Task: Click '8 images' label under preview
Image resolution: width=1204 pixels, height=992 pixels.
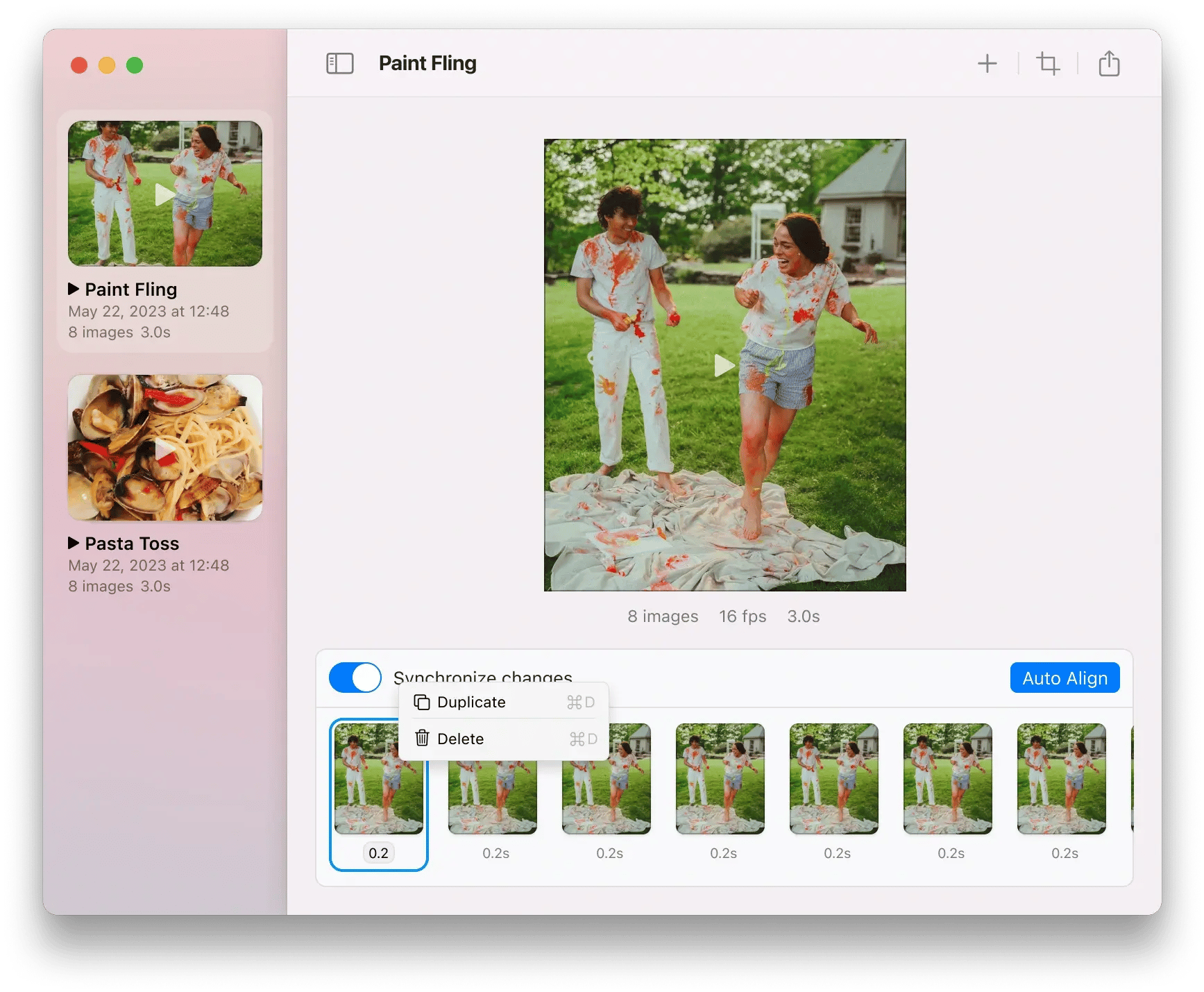Action: pos(663,616)
